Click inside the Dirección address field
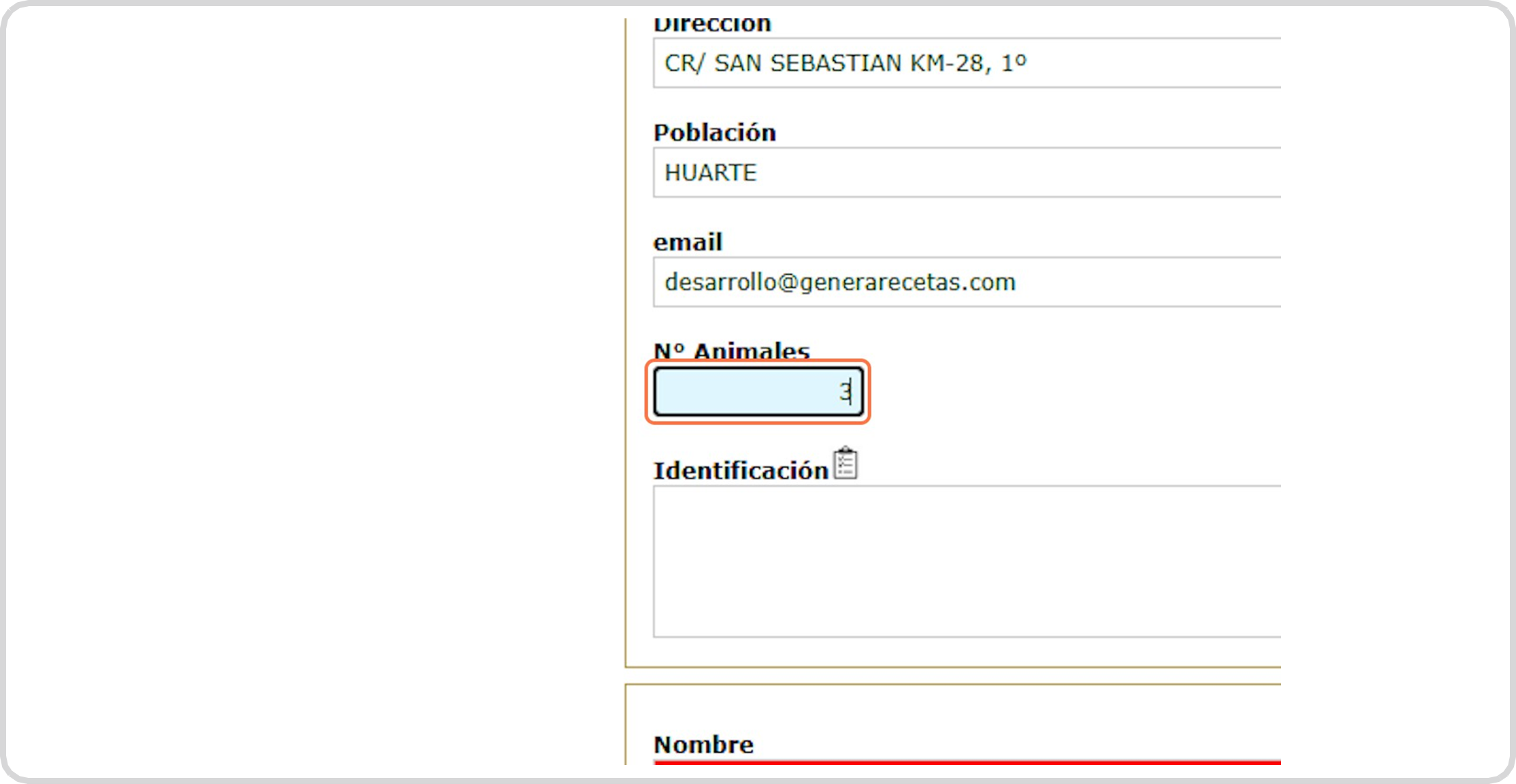Image resolution: width=1516 pixels, height=784 pixels. (1123, 63)
